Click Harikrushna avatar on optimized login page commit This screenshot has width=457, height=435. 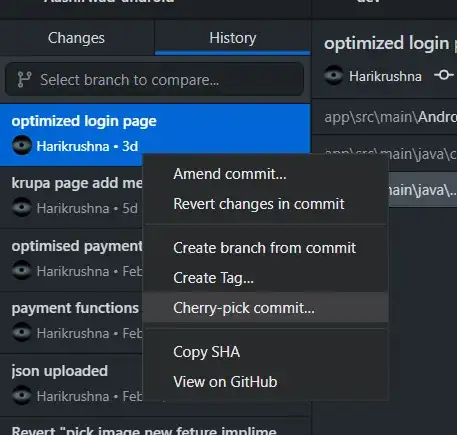point(22,146)
